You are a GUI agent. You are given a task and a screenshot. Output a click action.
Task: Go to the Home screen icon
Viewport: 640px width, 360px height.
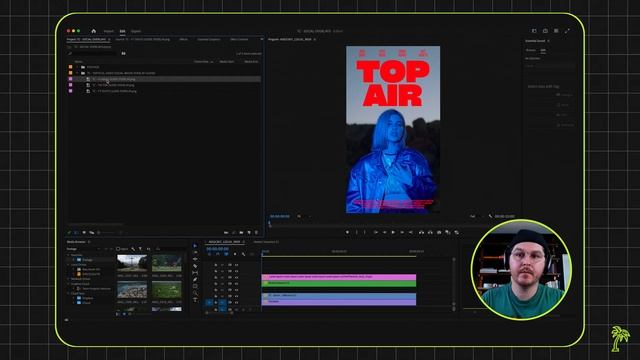point(93,31)
